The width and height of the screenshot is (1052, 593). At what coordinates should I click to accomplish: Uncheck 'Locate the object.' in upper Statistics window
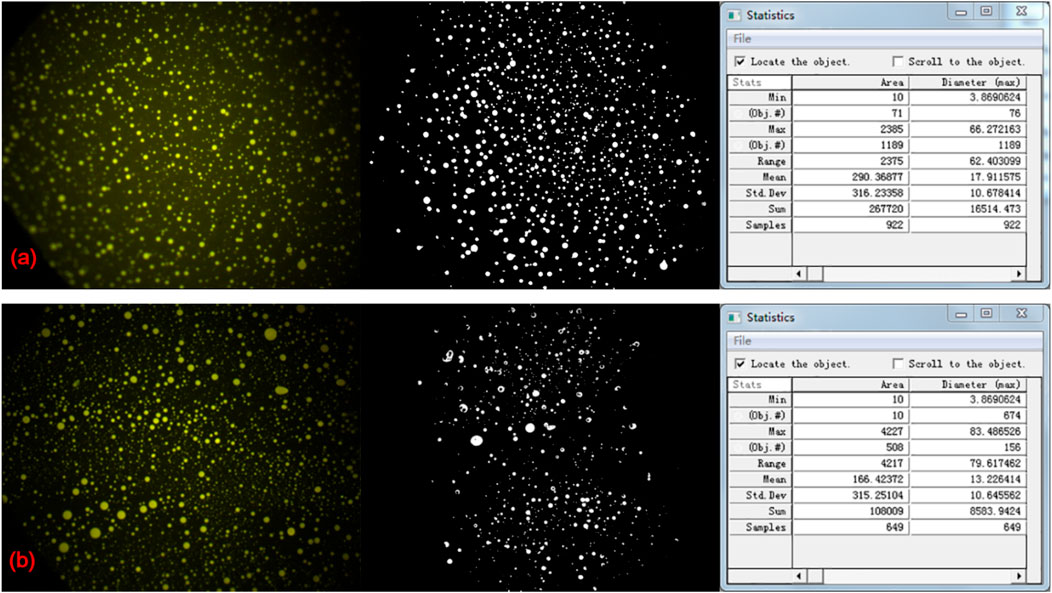coord(739,62)
